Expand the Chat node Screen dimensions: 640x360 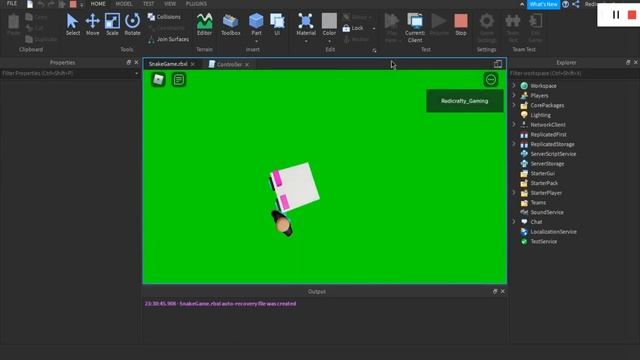pyautogui.click(x=514, y=222)
